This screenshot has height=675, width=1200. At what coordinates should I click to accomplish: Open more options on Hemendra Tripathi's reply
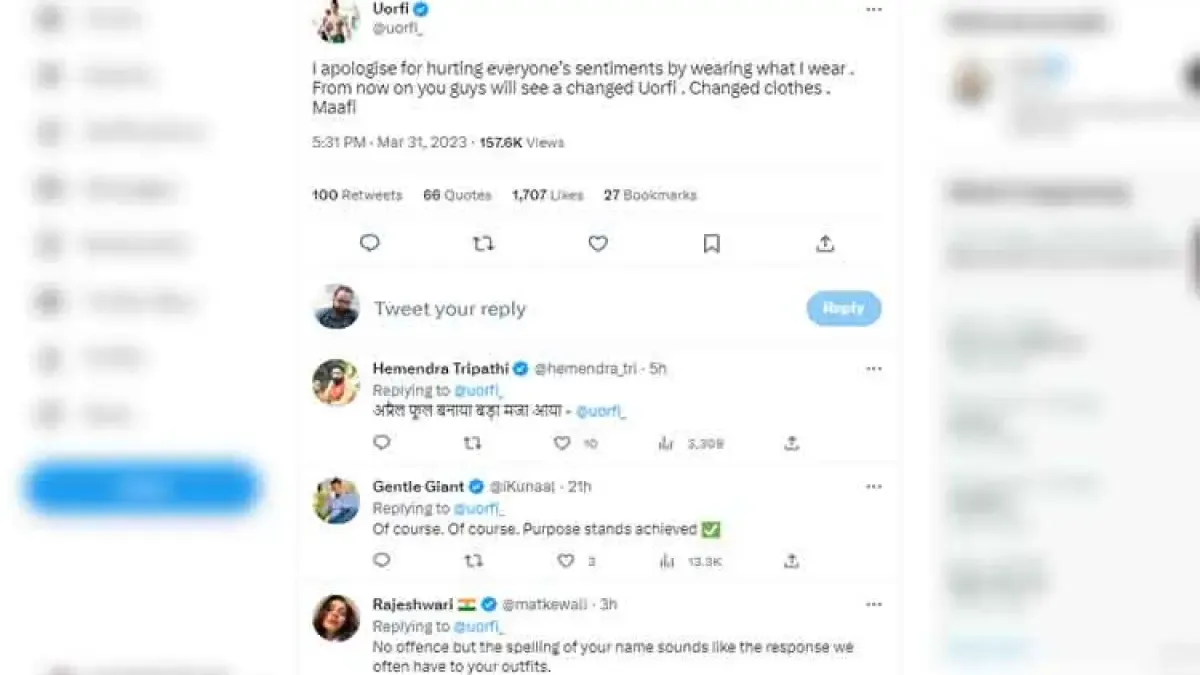(x=874, y=369)
